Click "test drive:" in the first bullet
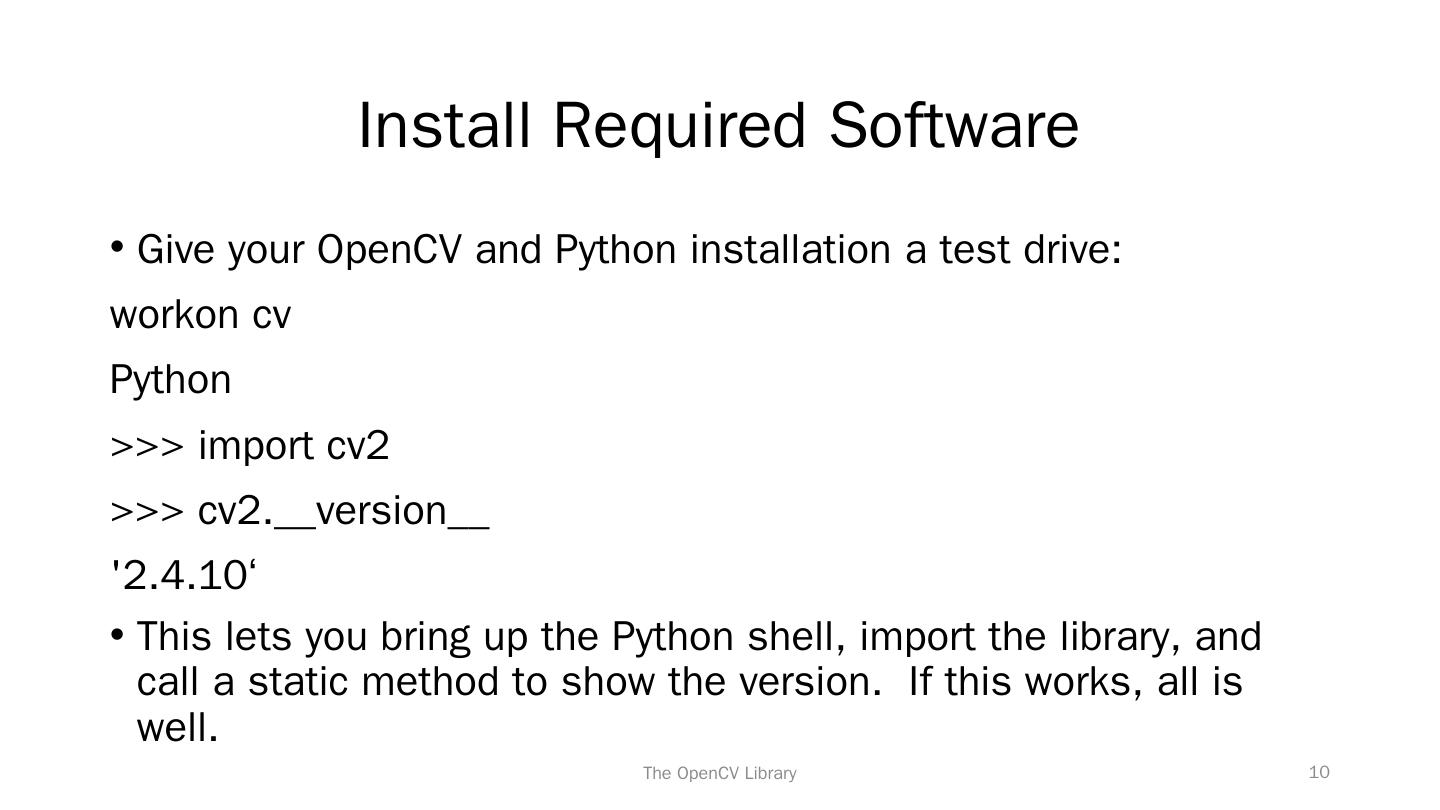1440x810 pixels. pyautogui.click(x=1031, y=250)
